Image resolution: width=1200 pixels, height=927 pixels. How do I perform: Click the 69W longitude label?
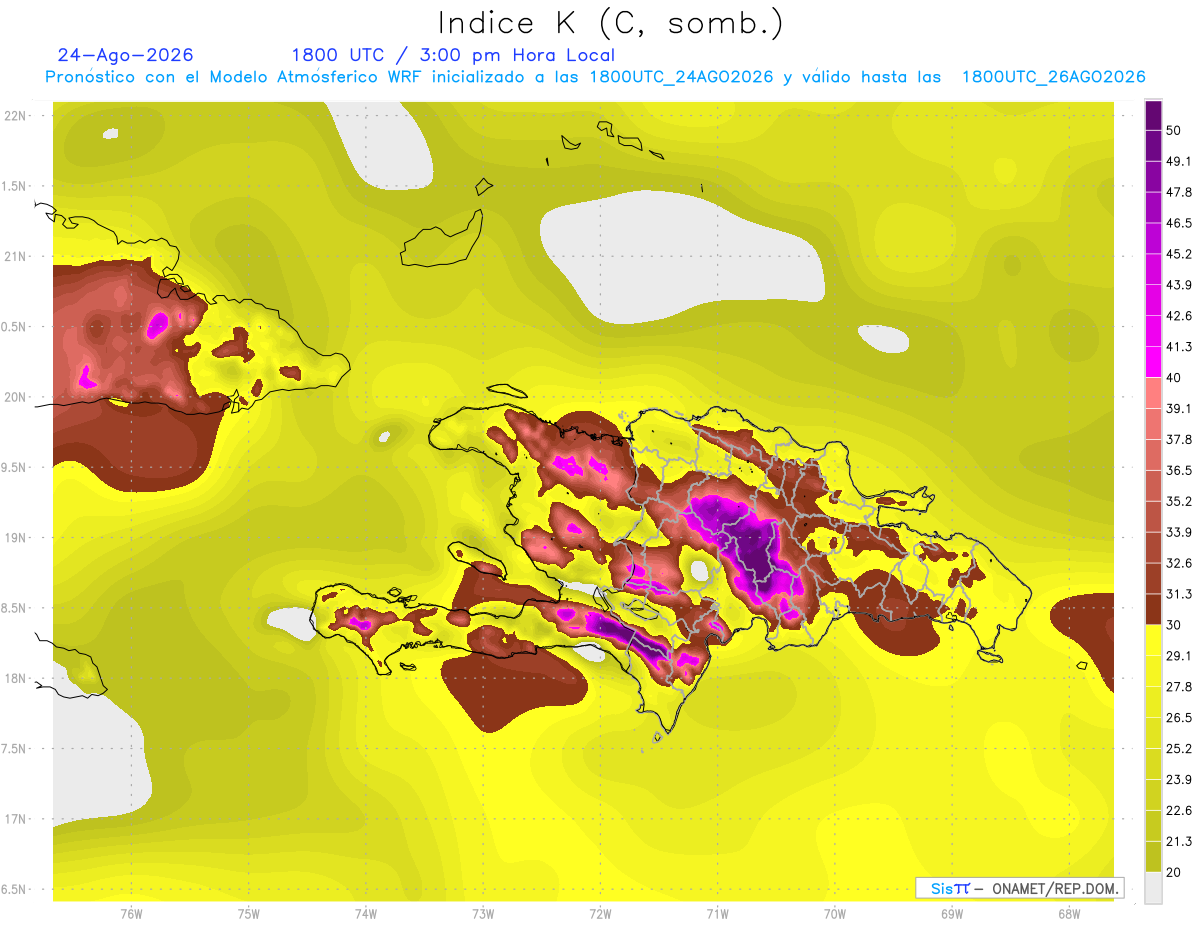952,914
